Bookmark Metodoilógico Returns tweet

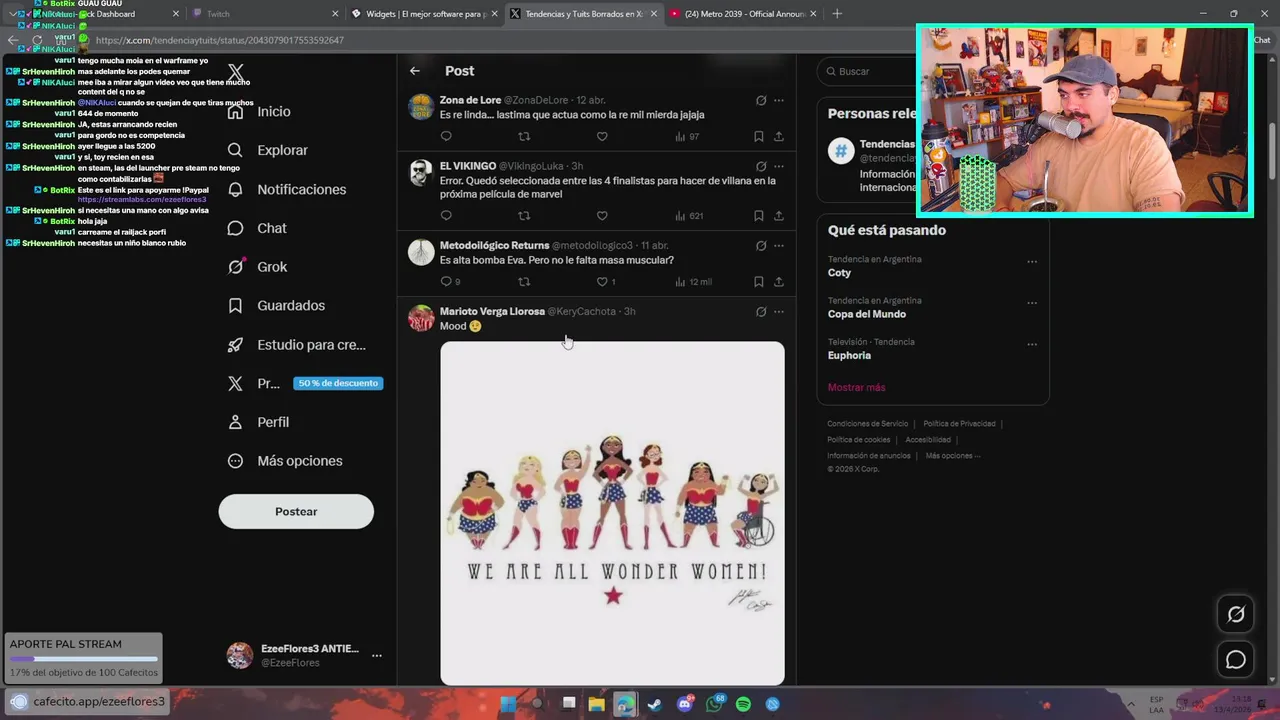[x=759, y=281]
